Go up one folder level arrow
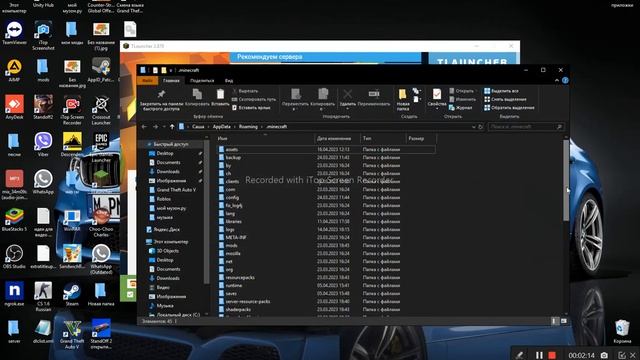 point(172,127)
